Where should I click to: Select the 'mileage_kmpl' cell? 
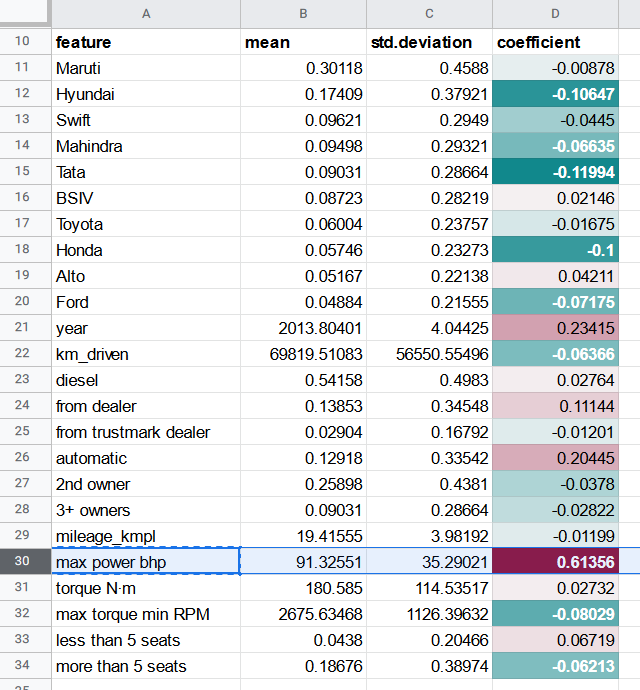pos(146,536)
